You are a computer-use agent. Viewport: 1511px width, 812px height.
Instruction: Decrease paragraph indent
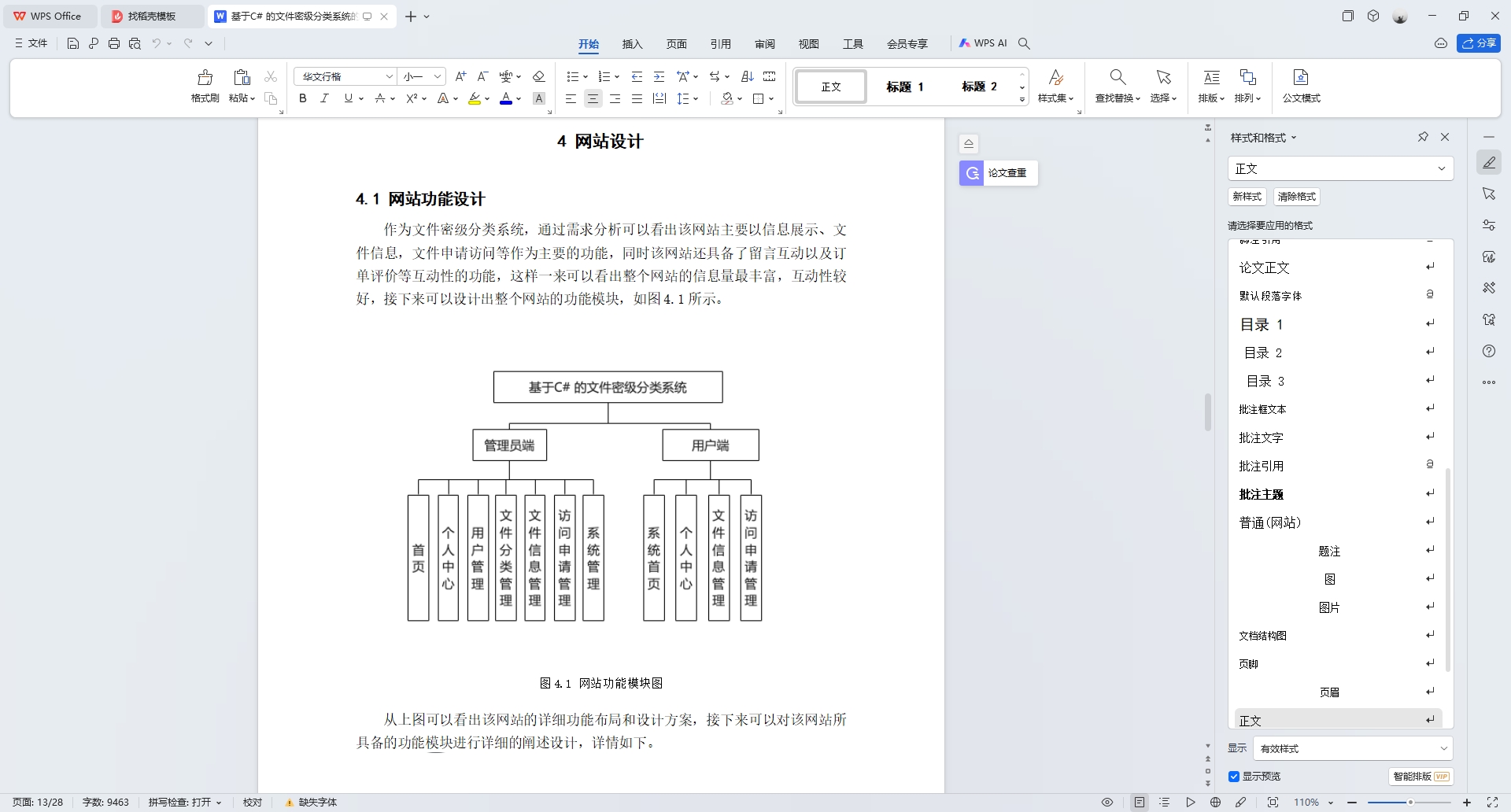(637, 76)
